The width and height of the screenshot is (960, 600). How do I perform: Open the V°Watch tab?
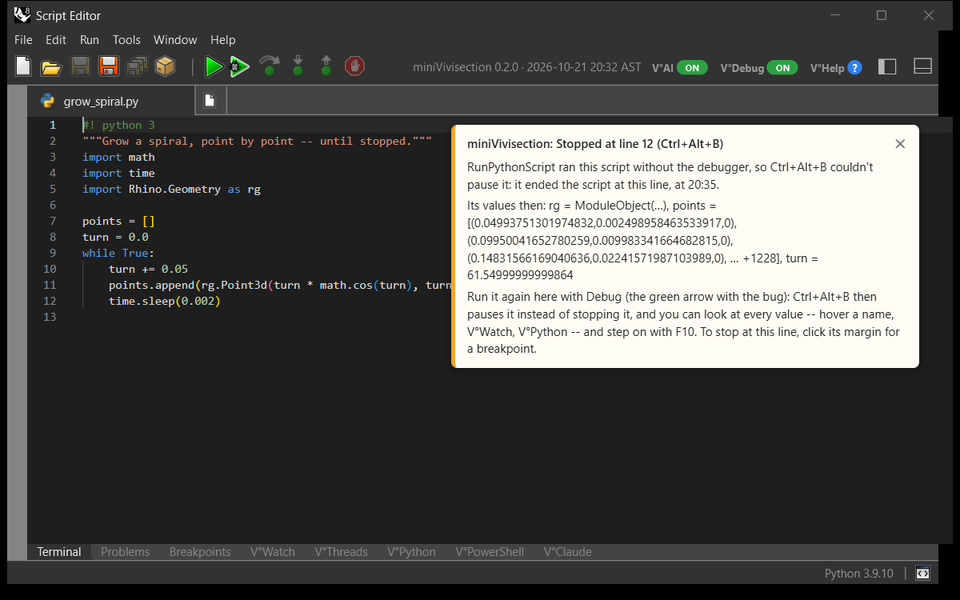tap(272, 552)
